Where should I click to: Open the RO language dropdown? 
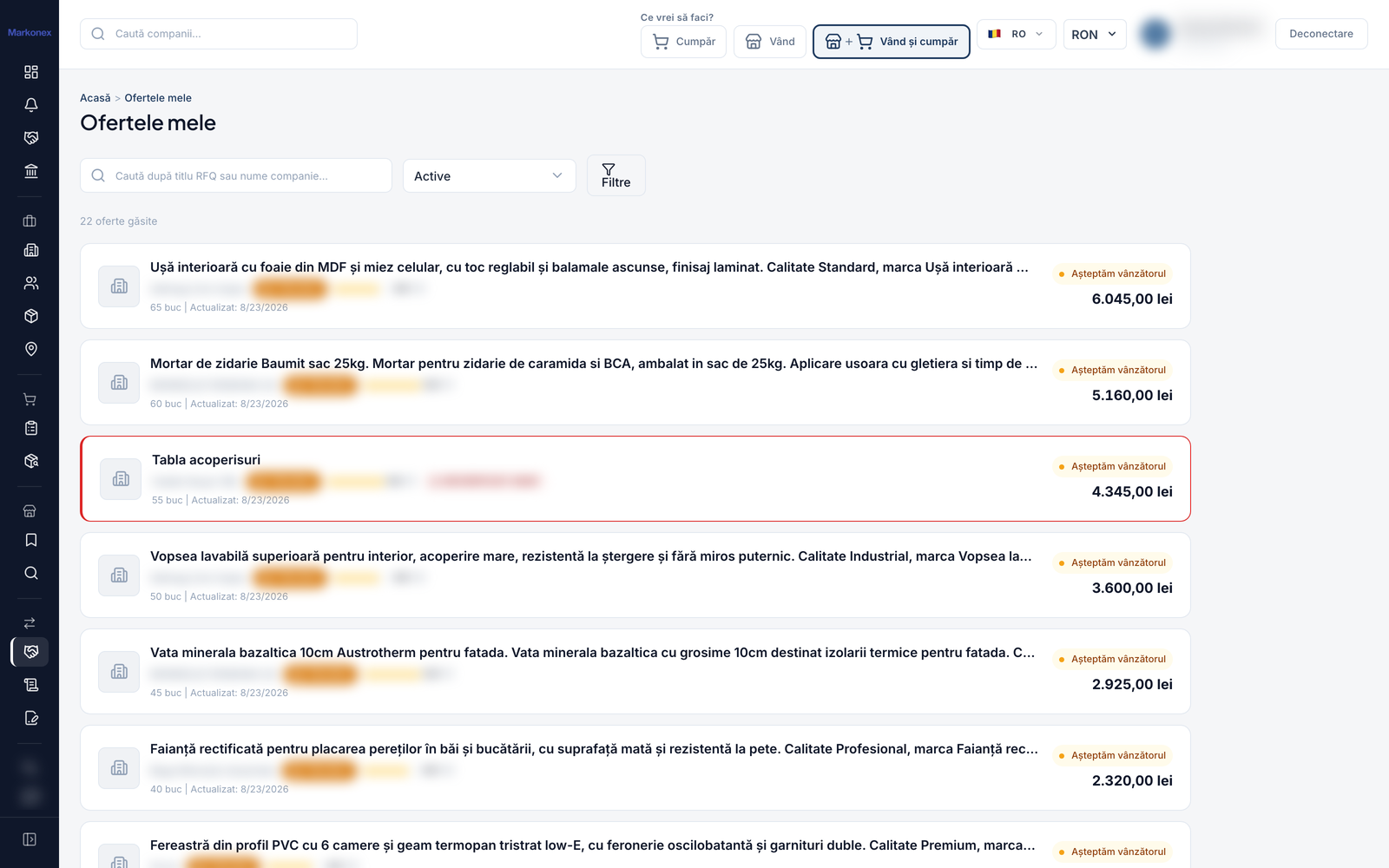tap(1017, 34)
